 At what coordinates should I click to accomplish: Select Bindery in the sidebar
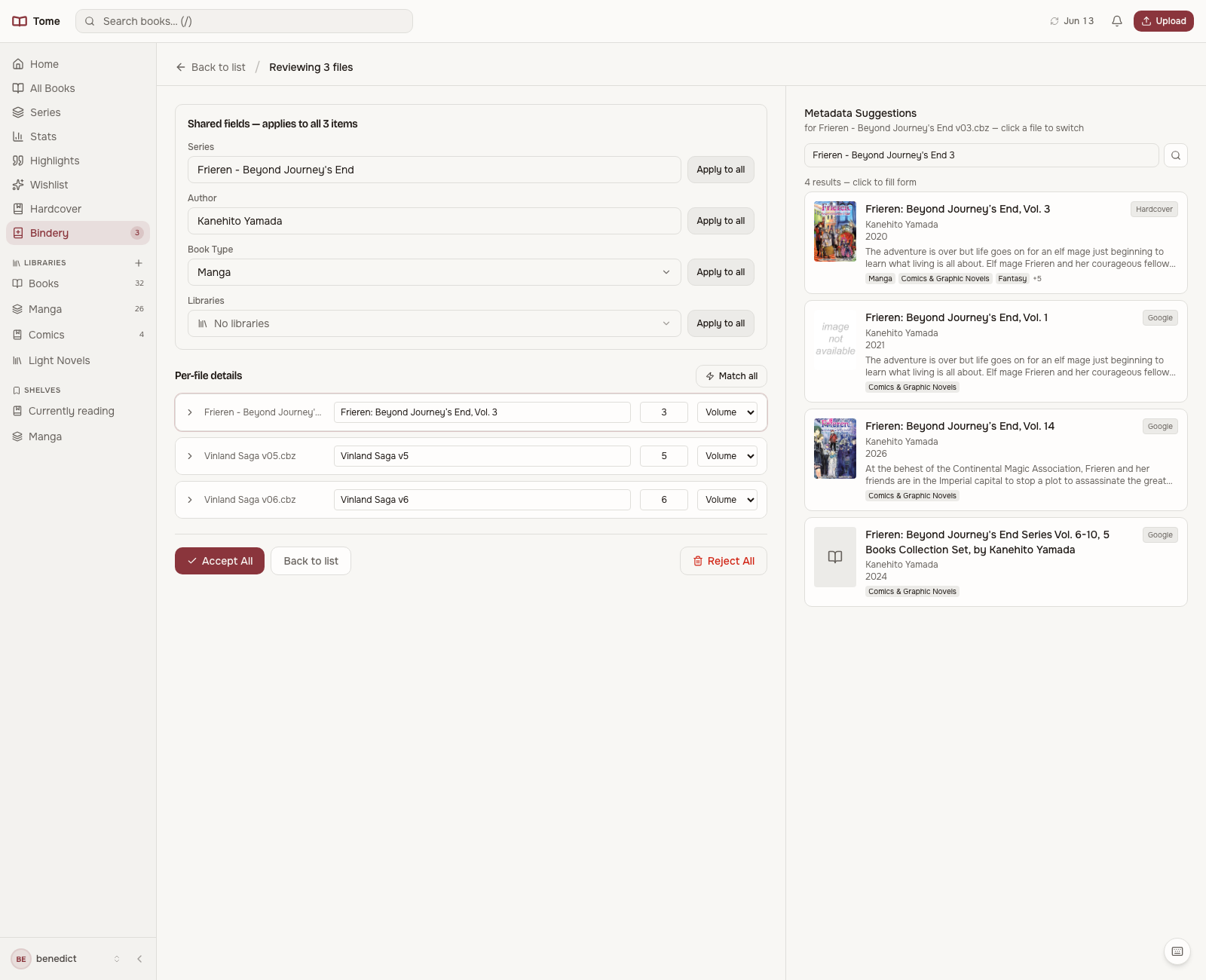point(78,233)
